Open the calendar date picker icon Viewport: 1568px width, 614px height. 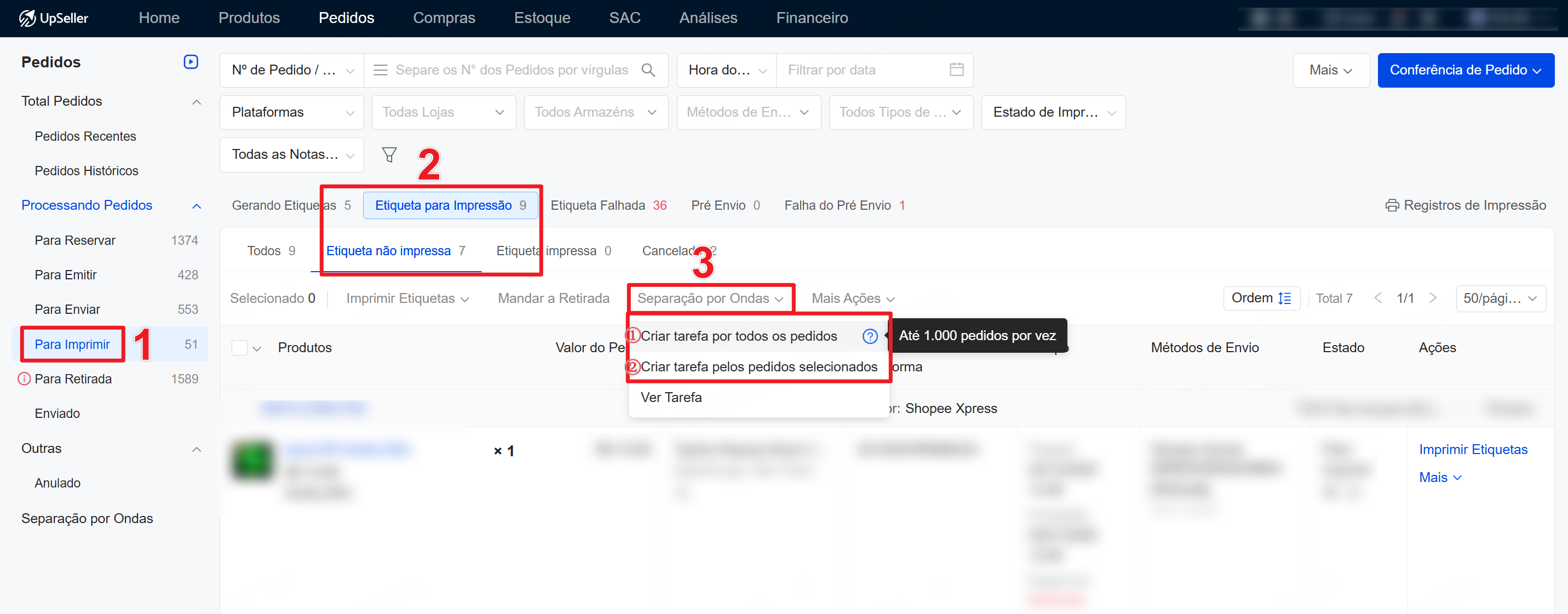[956, 70]
